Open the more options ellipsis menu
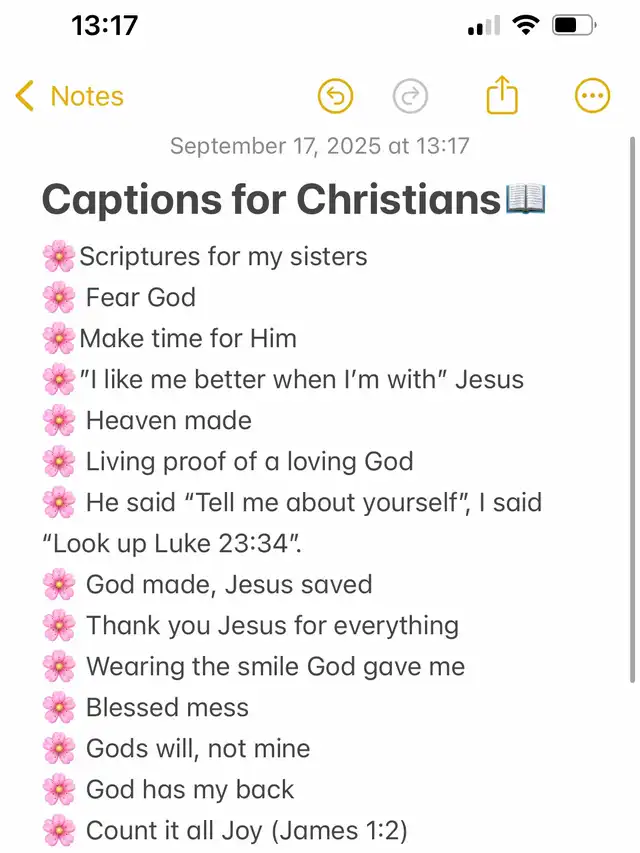640x853 pixels. 592,97
